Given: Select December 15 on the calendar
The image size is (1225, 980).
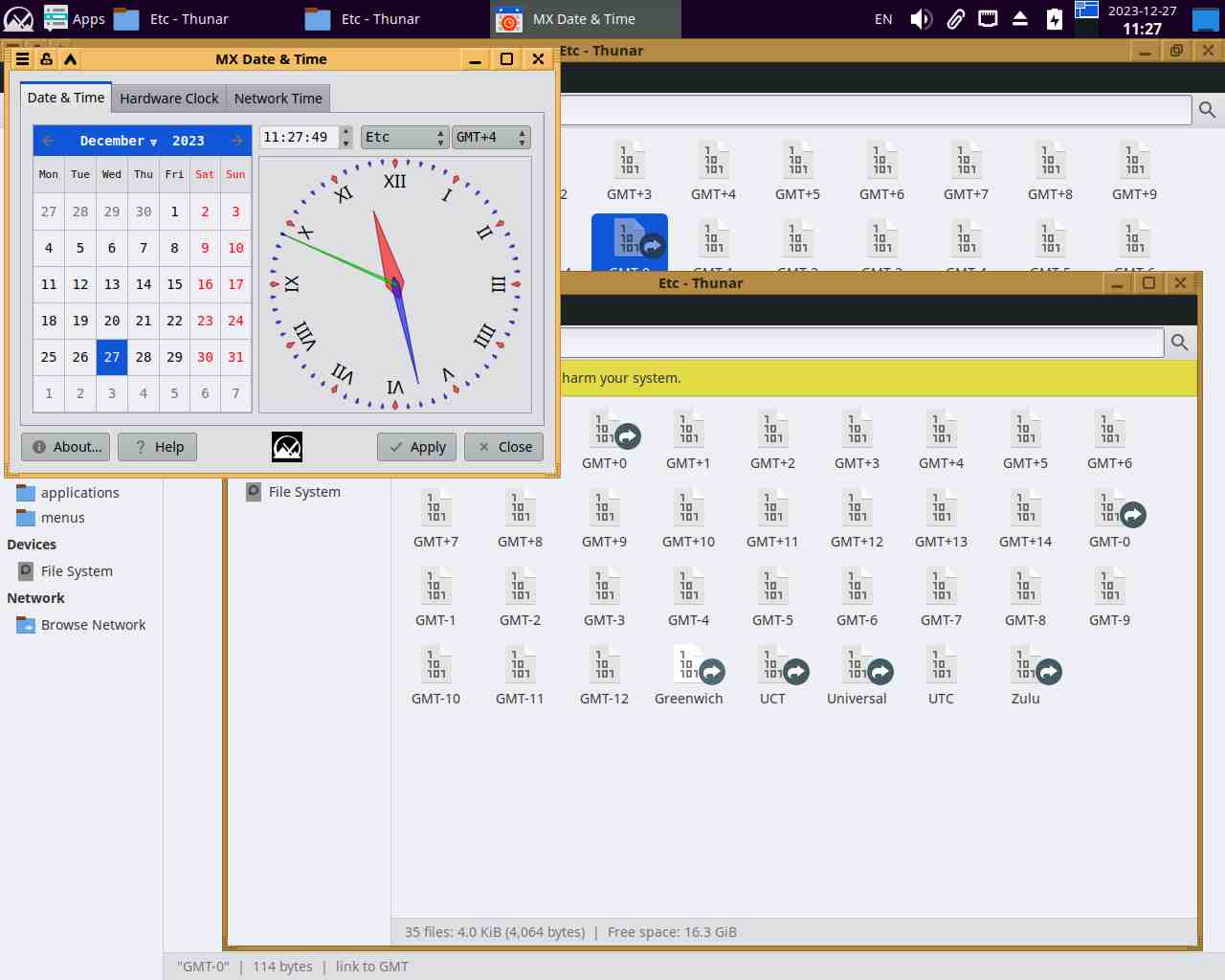Looking at the screenshot, I should click(x=174, y=284).
